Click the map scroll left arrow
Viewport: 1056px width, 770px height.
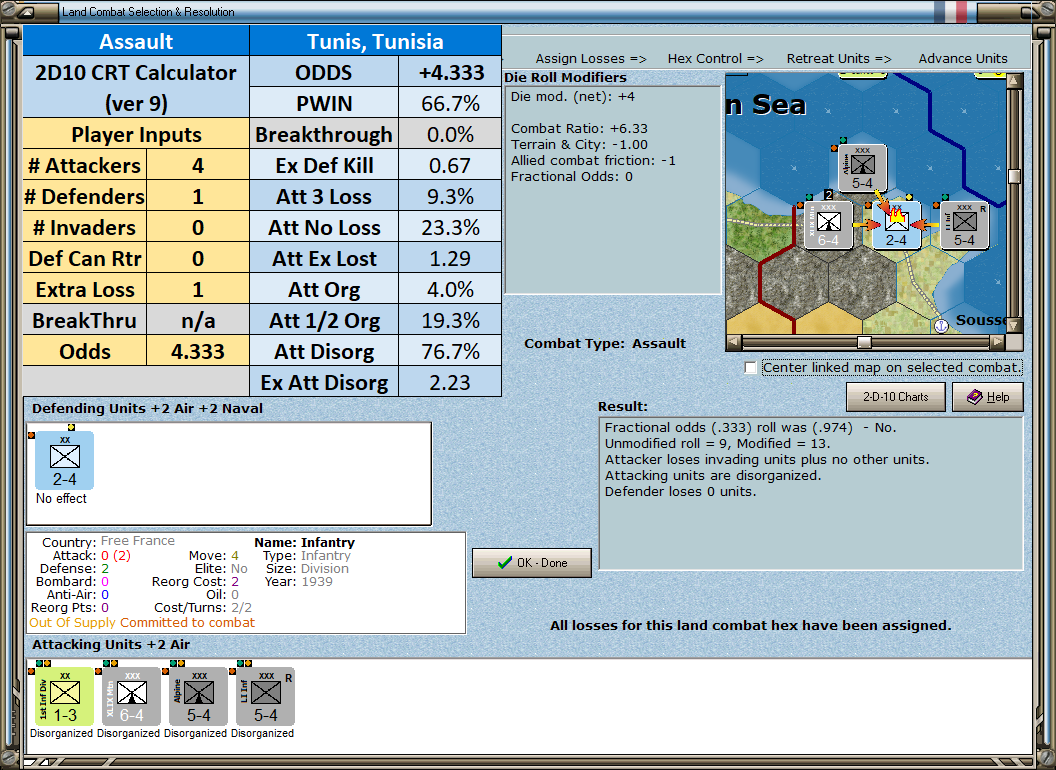[734, 342]
